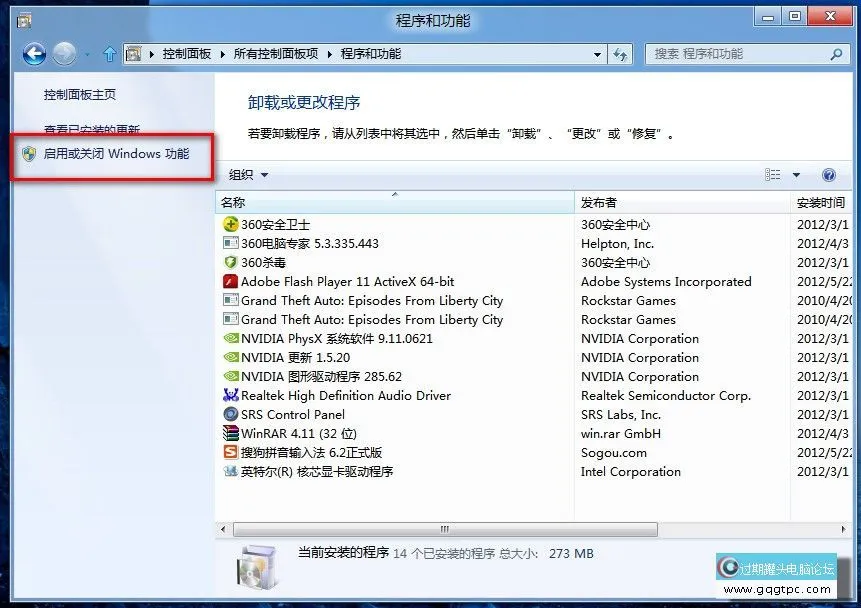Viewport: 861px width, 608px height.
Task: Click the 英特尔(R) 核芯显卡驱动程序 icon
Action: click(x=230, y=471)
